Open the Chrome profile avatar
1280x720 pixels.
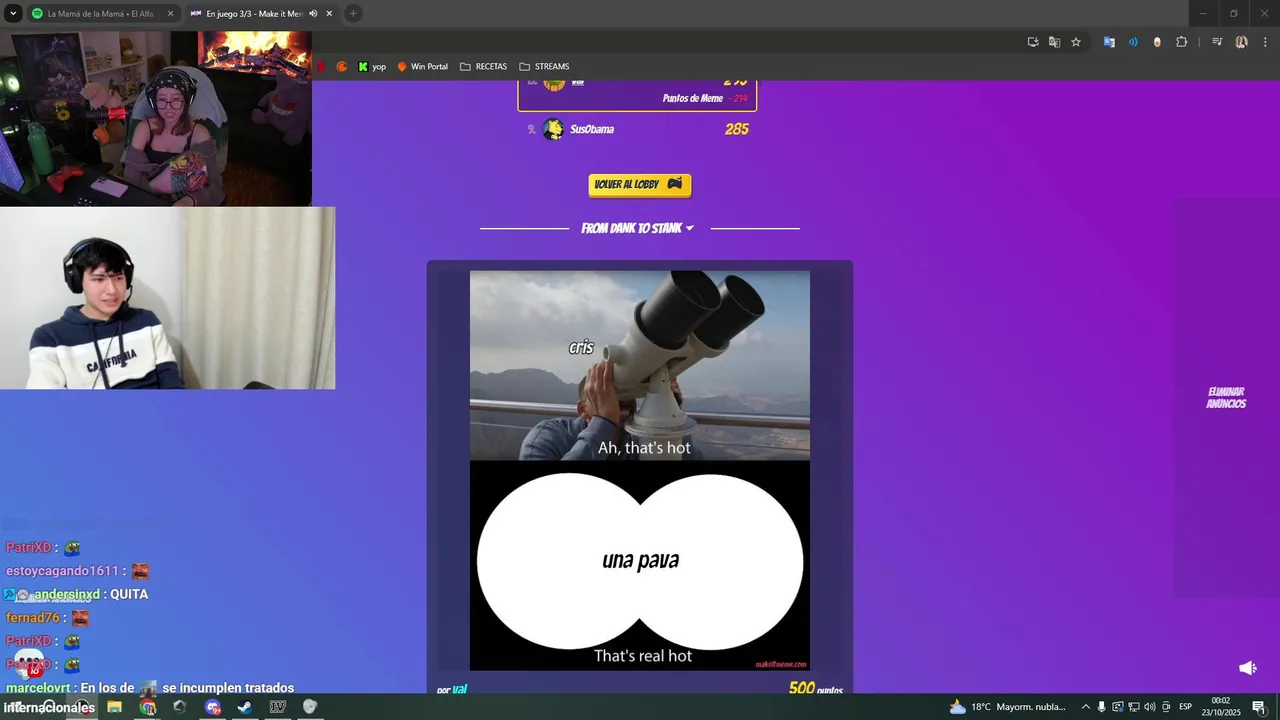pyautogui.click(x=1242, y=42)
